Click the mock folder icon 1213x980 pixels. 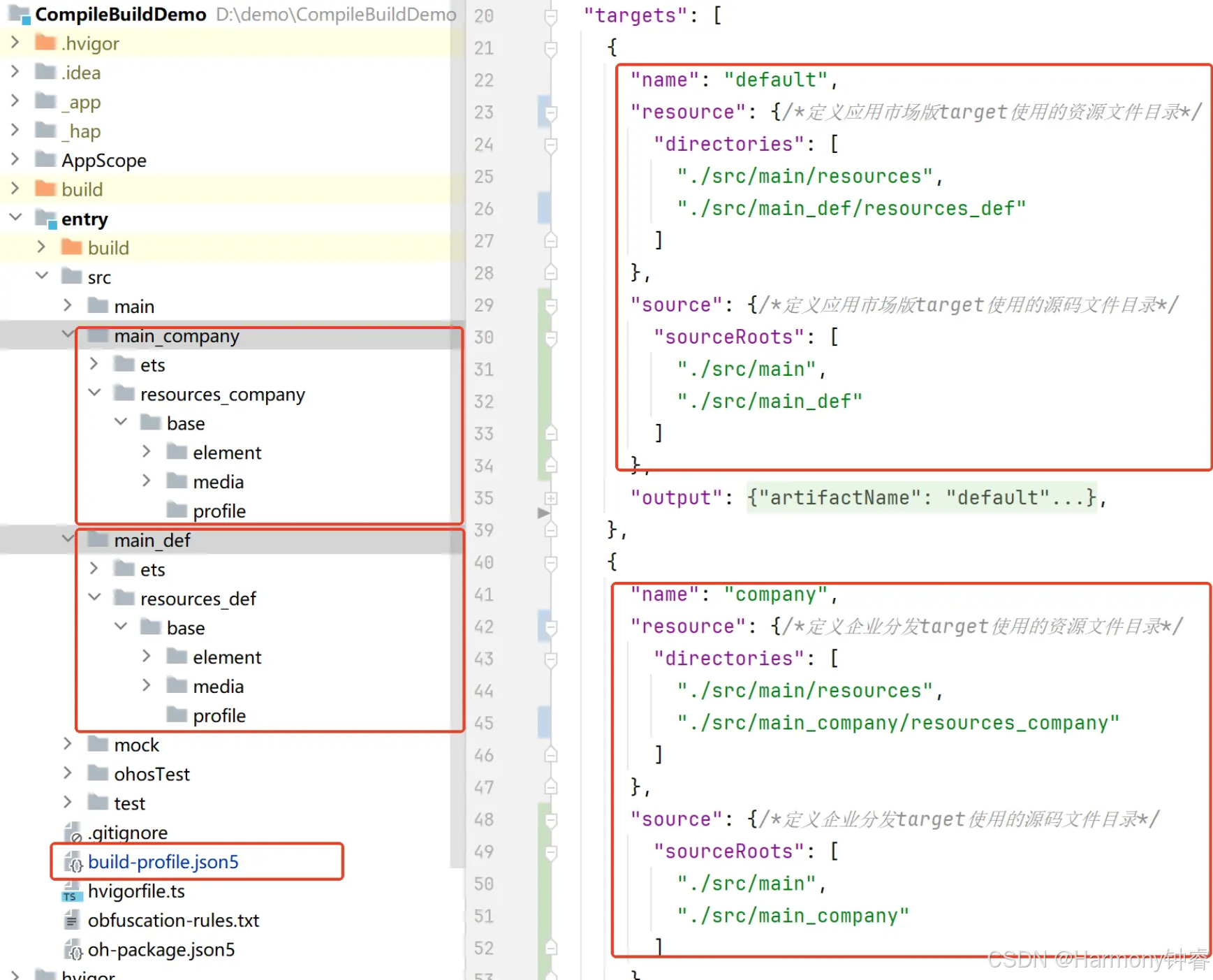tap(98, 743)
